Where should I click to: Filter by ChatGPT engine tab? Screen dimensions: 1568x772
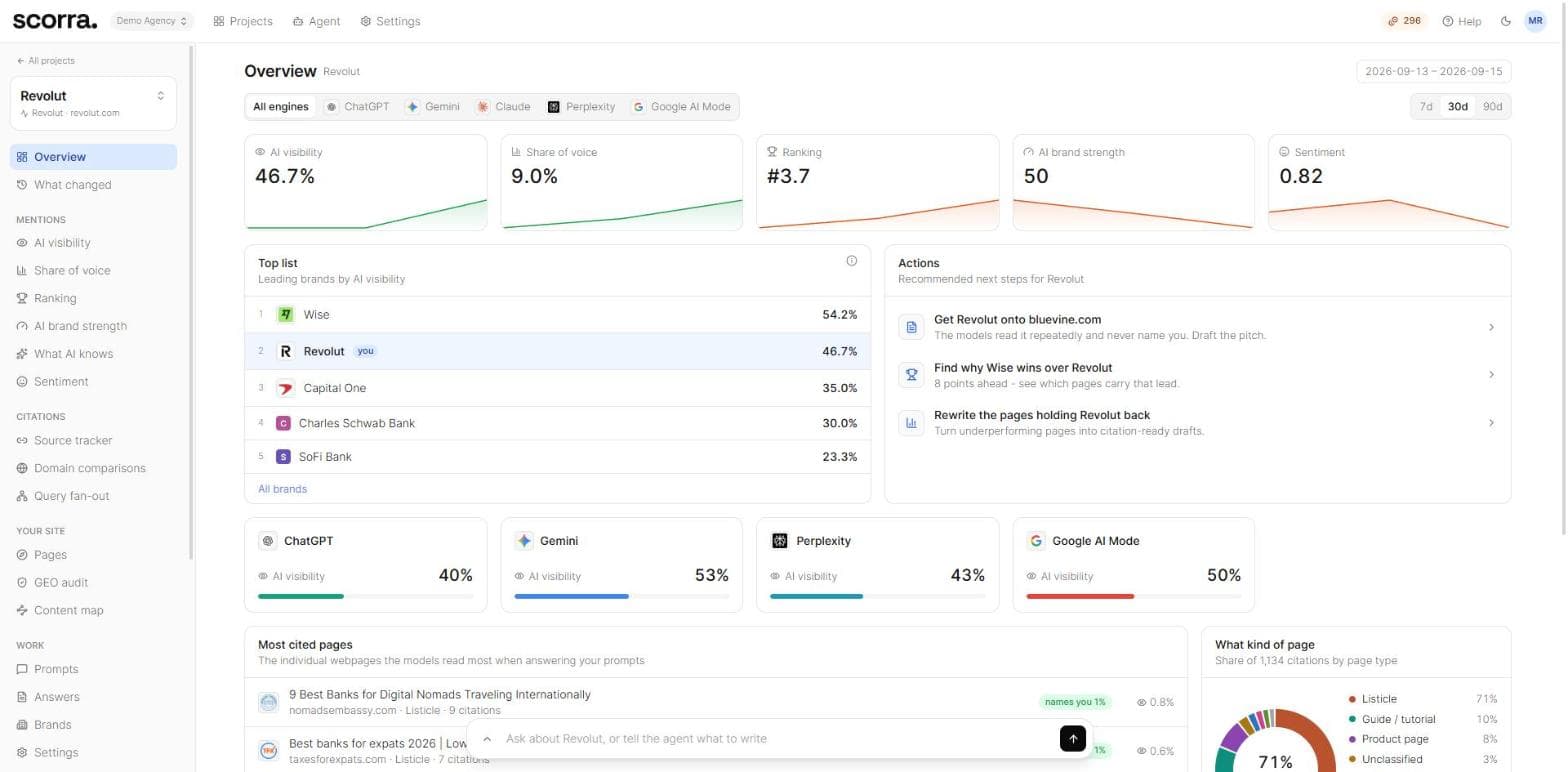[x=357, y=107]
